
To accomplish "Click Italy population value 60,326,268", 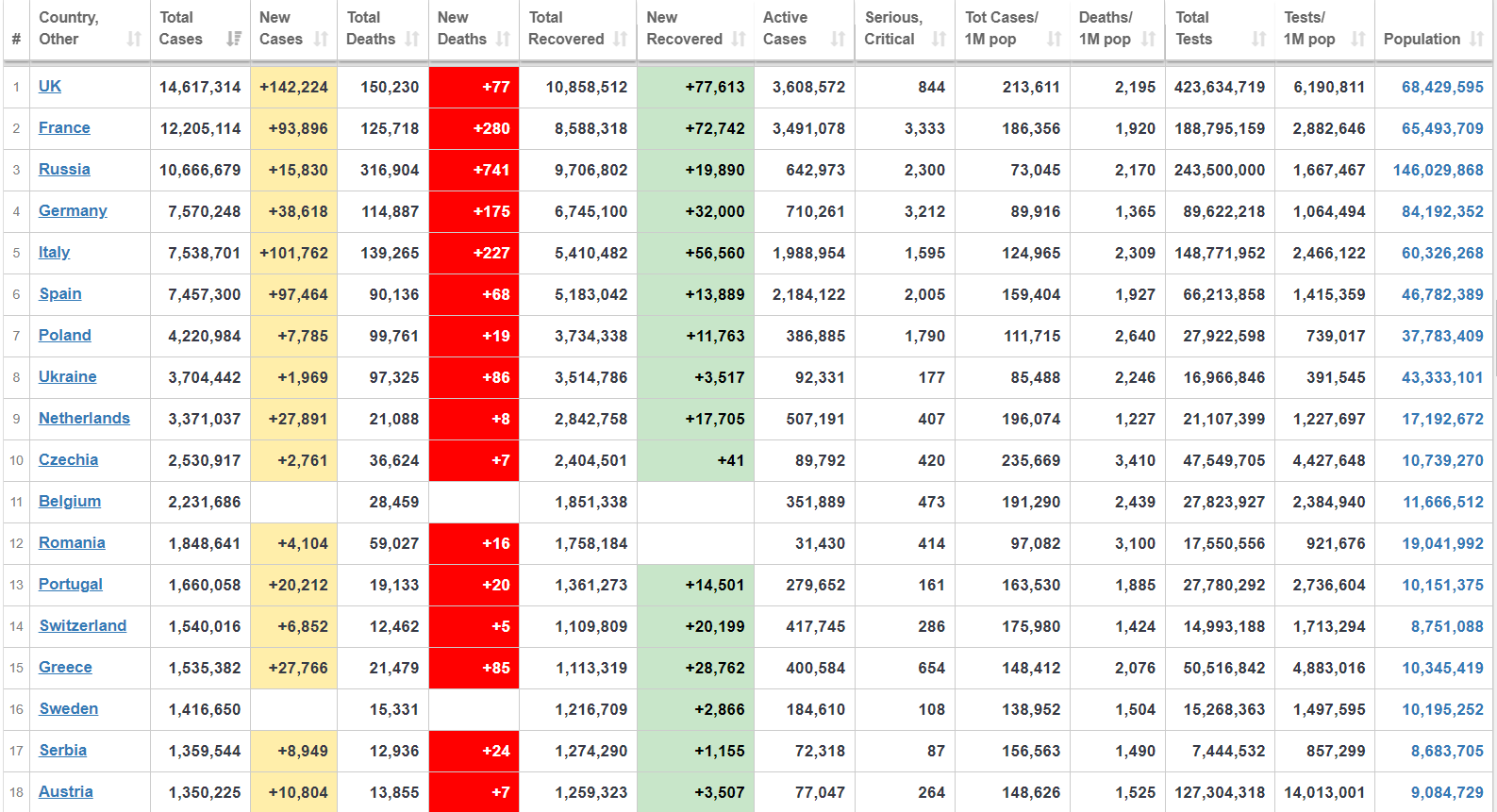I will point(1442,253).
